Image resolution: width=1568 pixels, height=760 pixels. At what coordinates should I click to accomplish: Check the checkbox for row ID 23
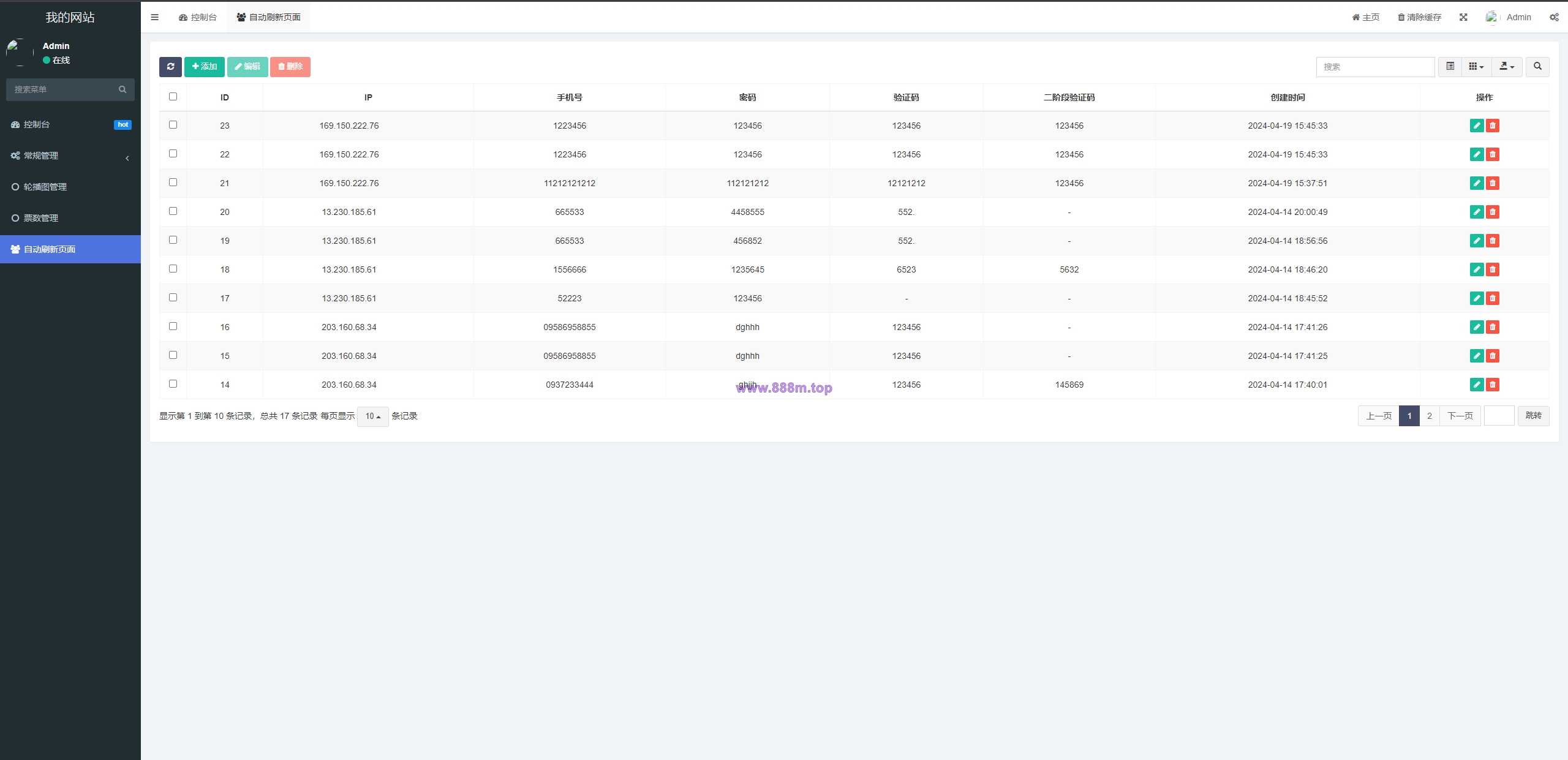pyautogui.click(x=173, y=125)
